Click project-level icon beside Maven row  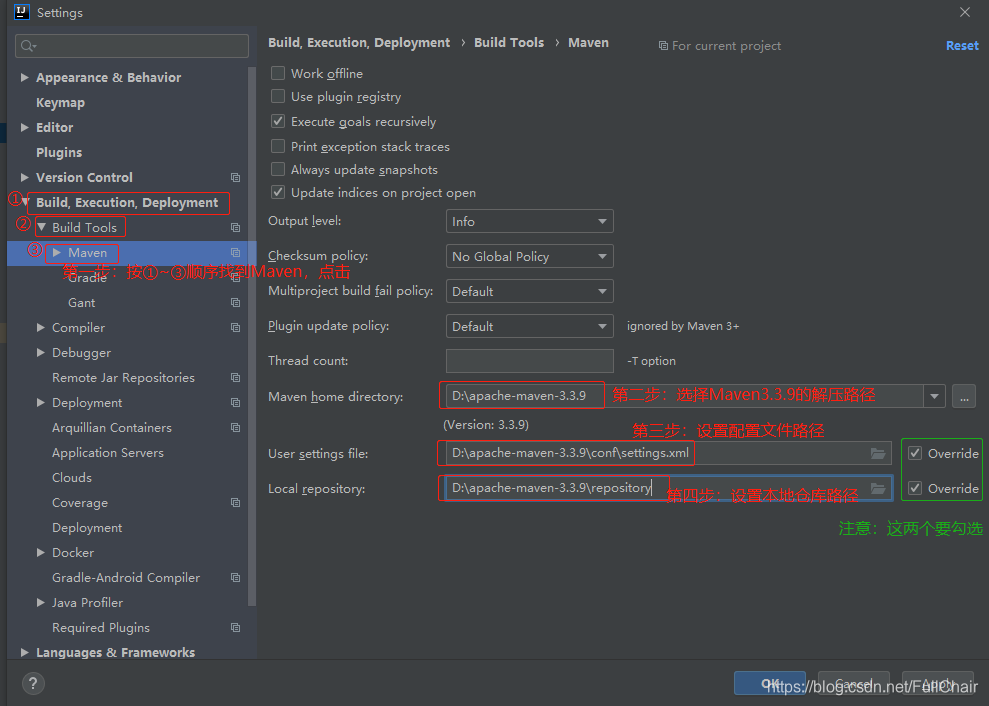235,253
